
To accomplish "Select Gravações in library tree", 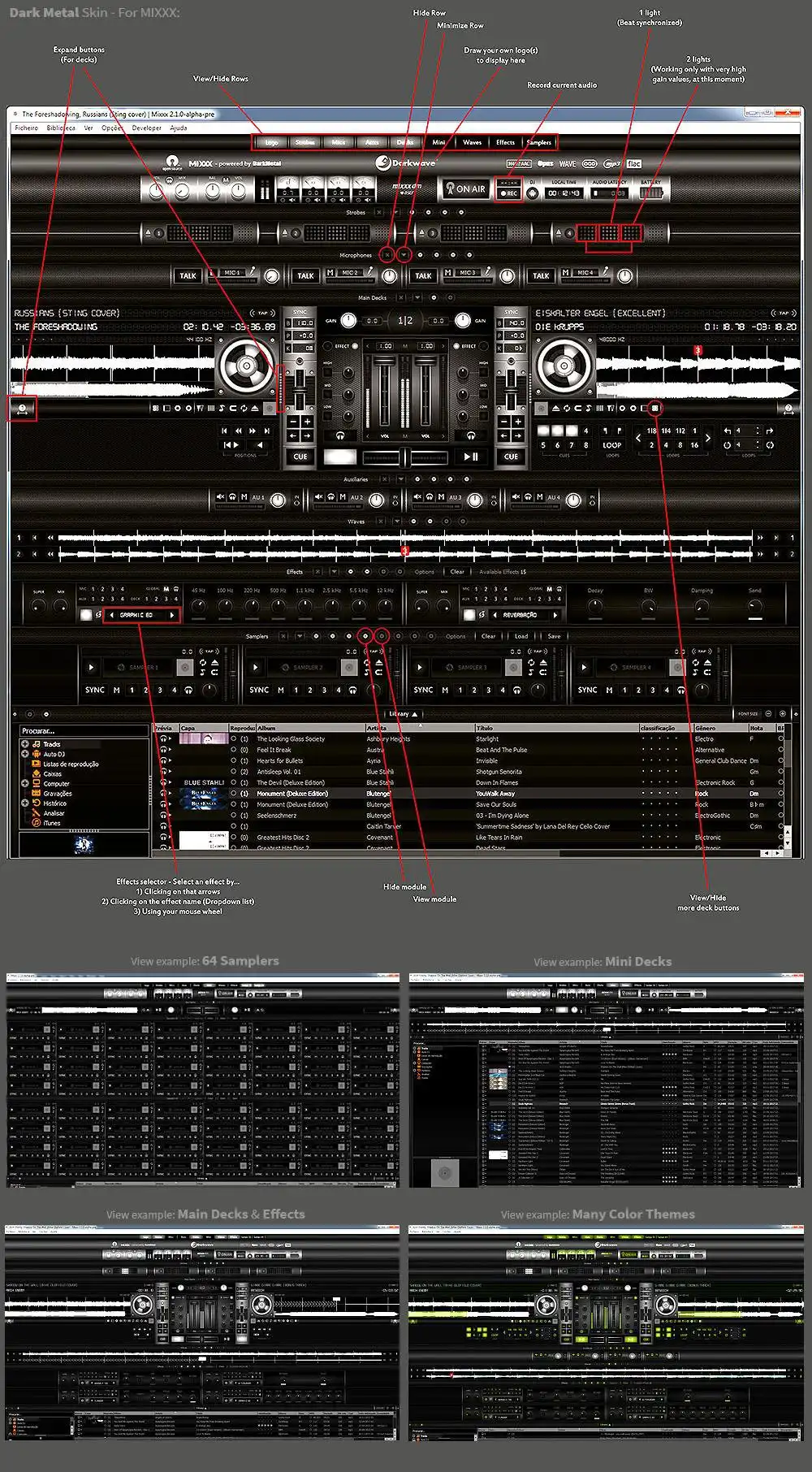I will pos(57,794).
